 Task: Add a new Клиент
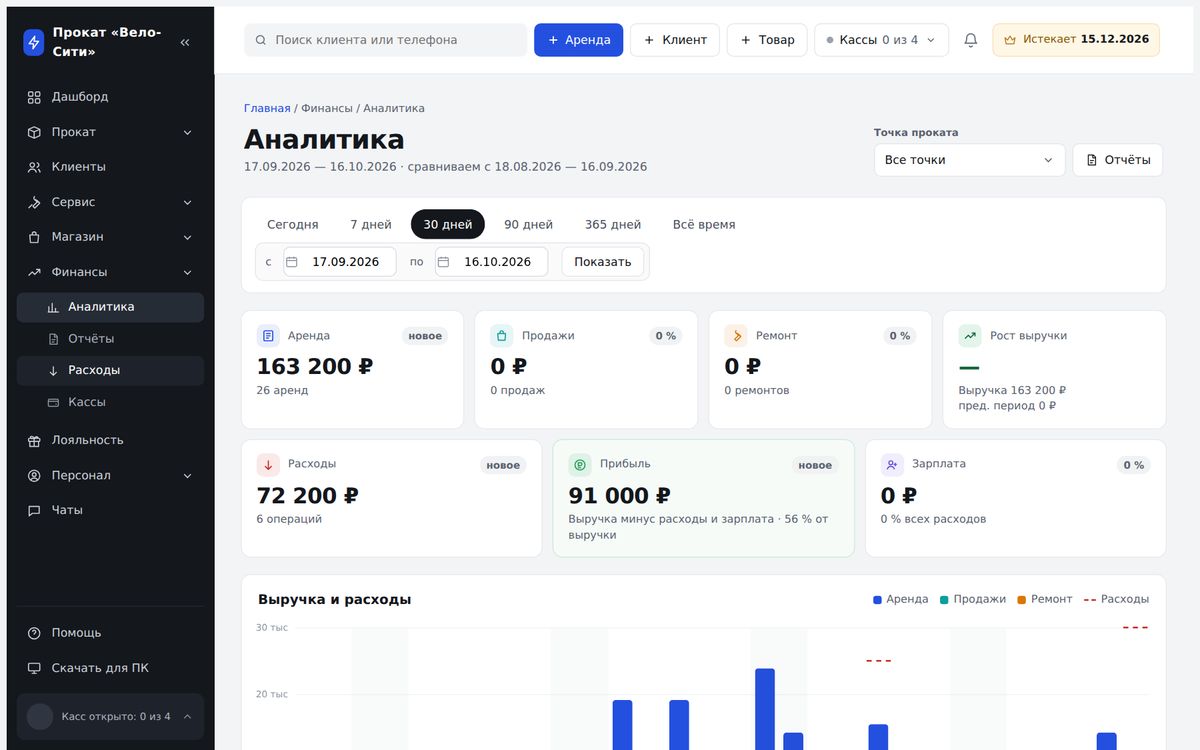pos(675,40)
